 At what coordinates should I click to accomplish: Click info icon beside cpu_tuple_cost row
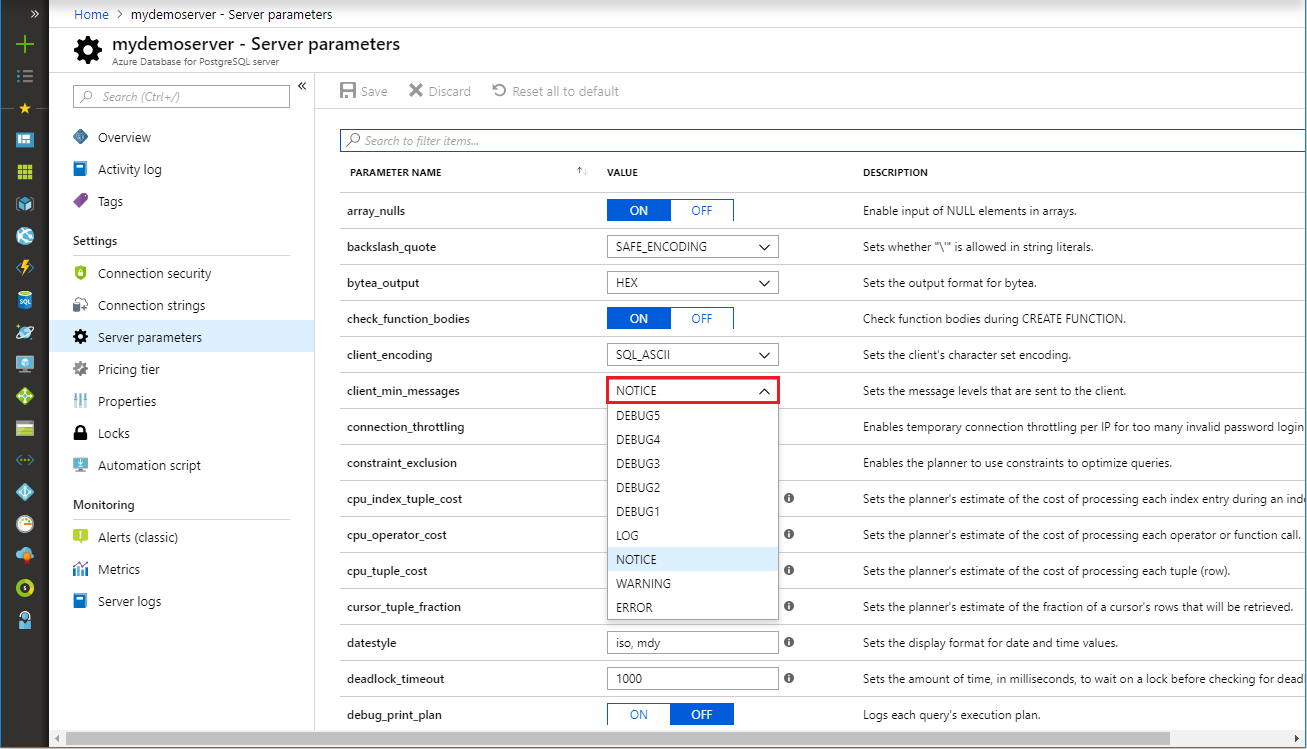tap(789, 570)
